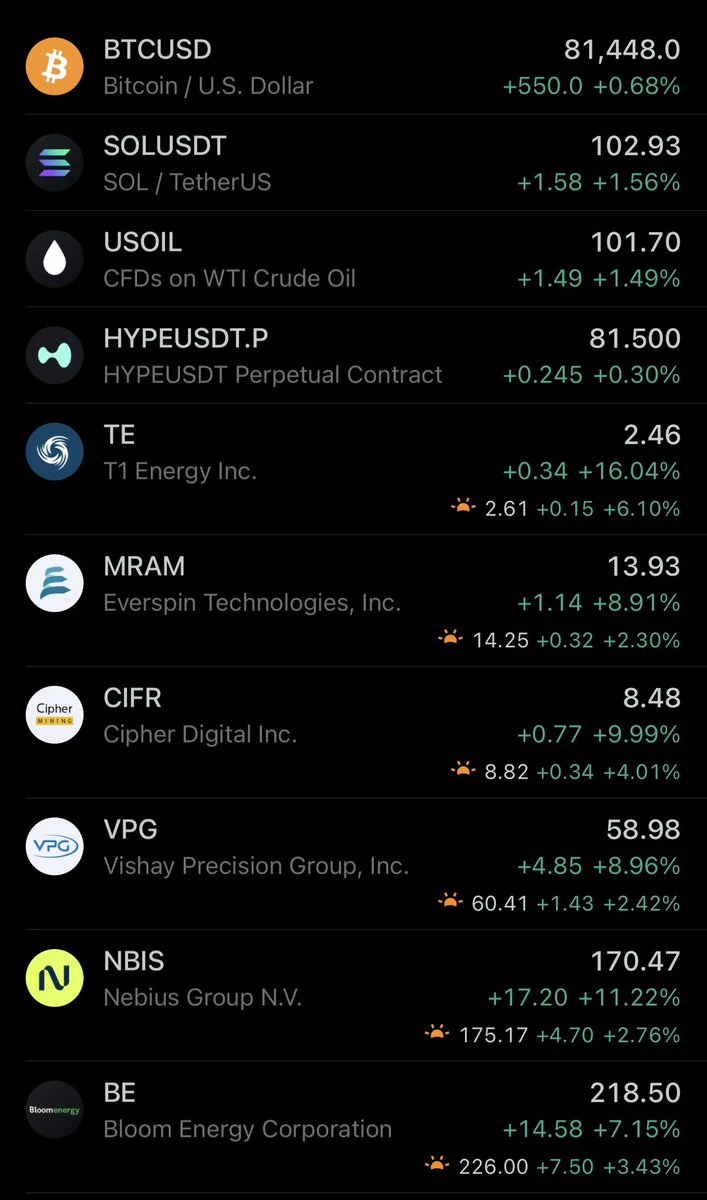Tap the T1 Energy swirl logo

[54, 451]
